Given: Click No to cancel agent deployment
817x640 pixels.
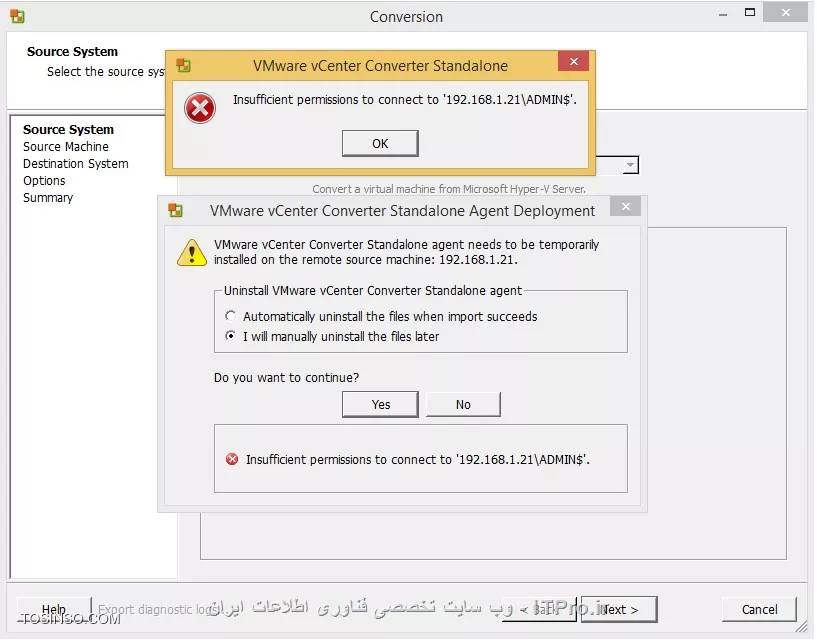Looking at the screenshot, I should click(463, 404).
